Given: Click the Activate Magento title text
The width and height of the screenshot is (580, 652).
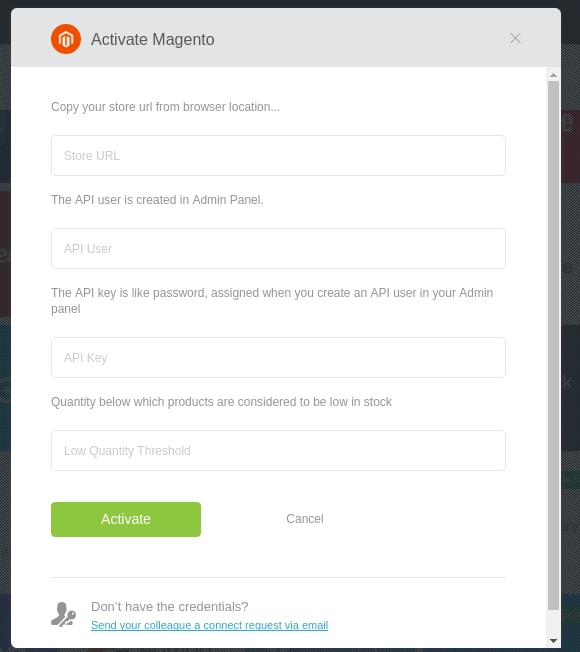Looking at the screenshot, I should pos(153,40).
